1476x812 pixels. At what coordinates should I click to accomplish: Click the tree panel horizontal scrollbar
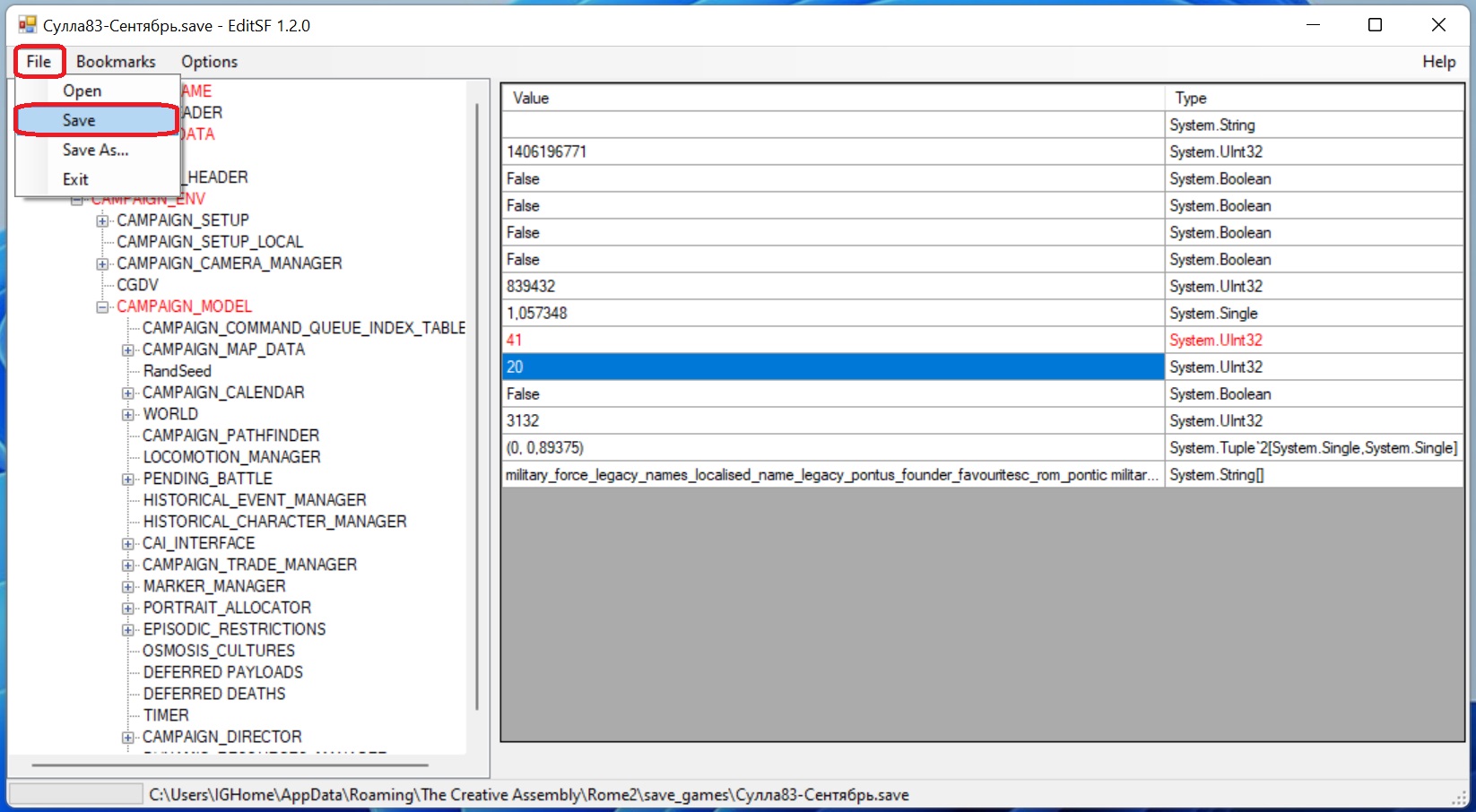pos(230,765)
